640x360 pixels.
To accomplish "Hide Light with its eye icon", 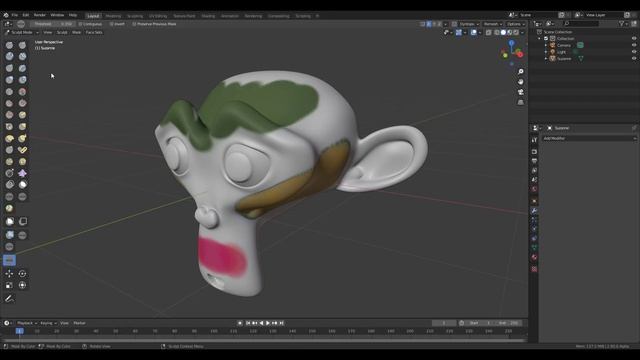I will coord(634,52).
